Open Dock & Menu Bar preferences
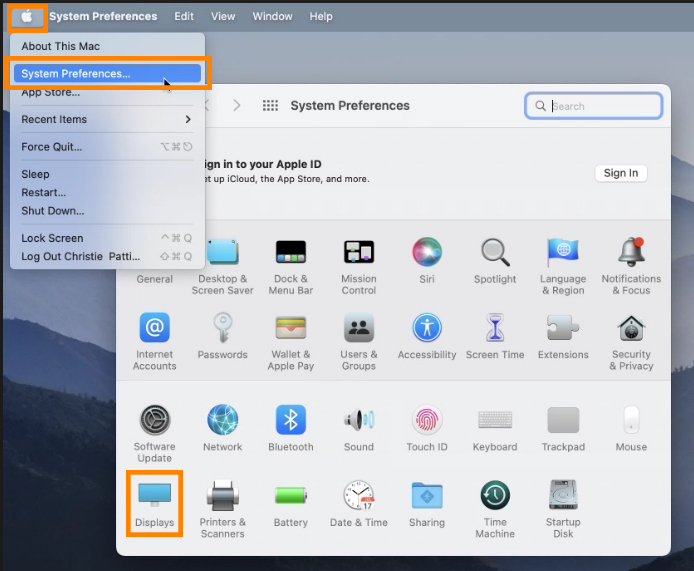This screenshot has width=694, height=571. click(x=290, y=266)
